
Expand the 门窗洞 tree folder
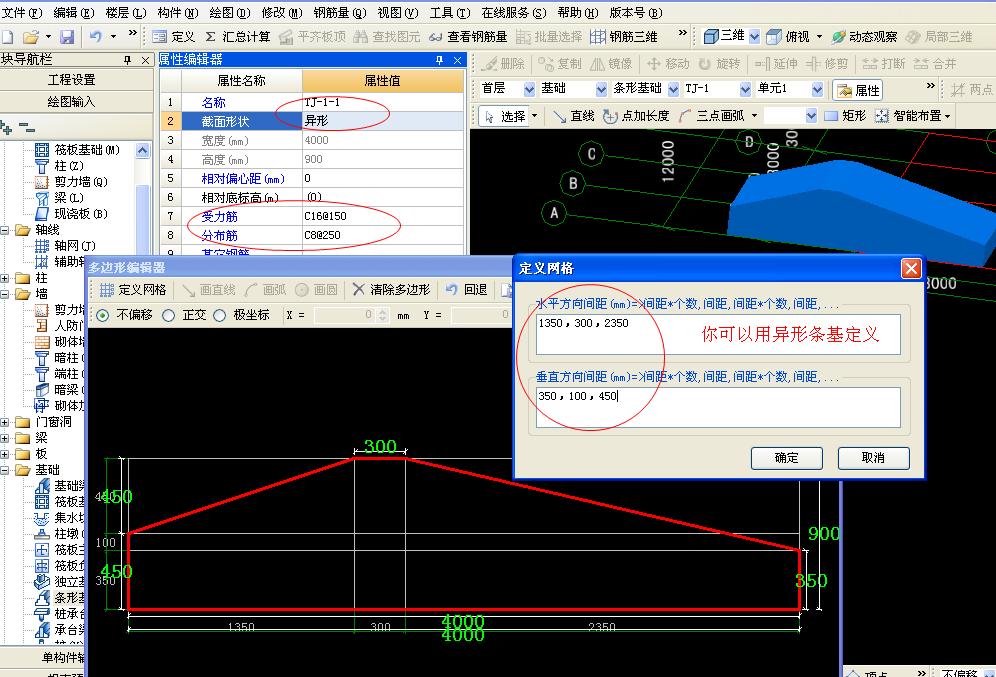click(x=4, y=422)
